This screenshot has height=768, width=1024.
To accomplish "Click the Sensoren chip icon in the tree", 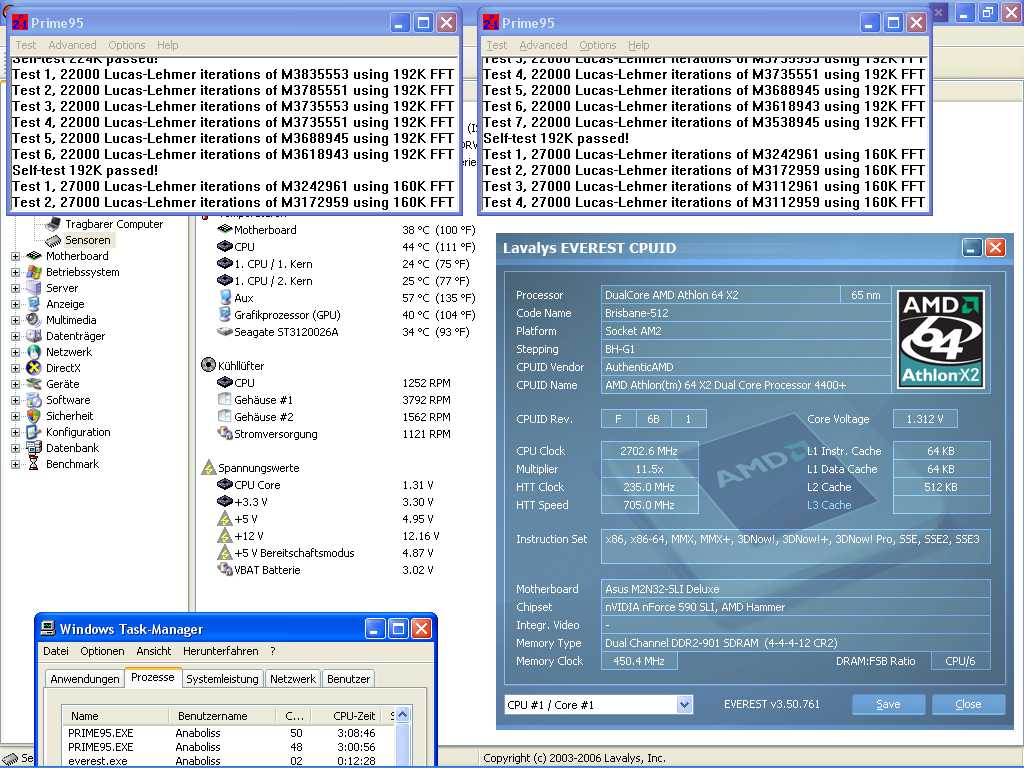I will tap(53, 240).
